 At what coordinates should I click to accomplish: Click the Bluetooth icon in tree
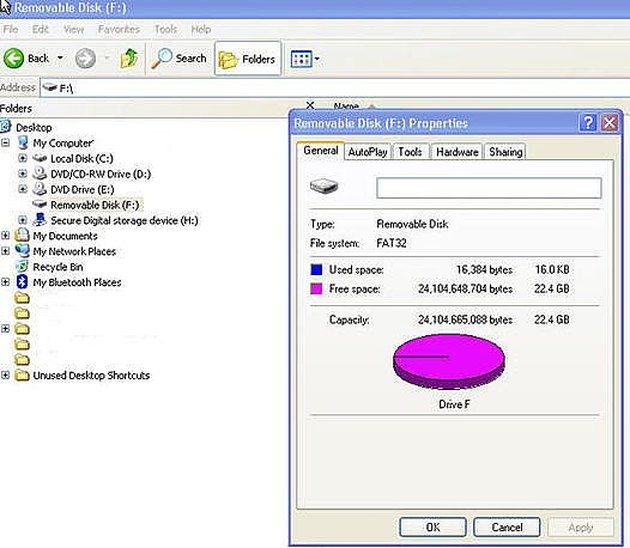pos(22,282)
